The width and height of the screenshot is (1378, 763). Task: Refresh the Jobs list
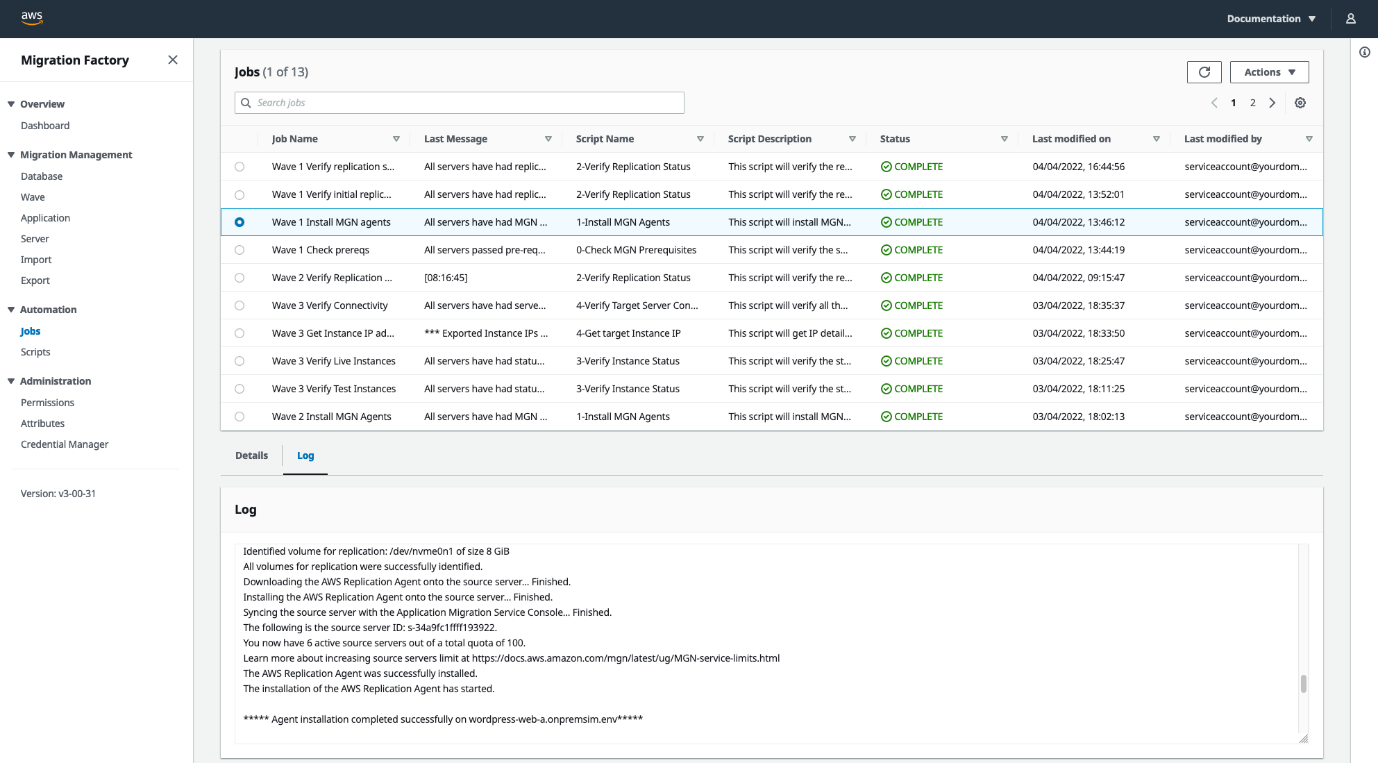(x=1204, y=71)
